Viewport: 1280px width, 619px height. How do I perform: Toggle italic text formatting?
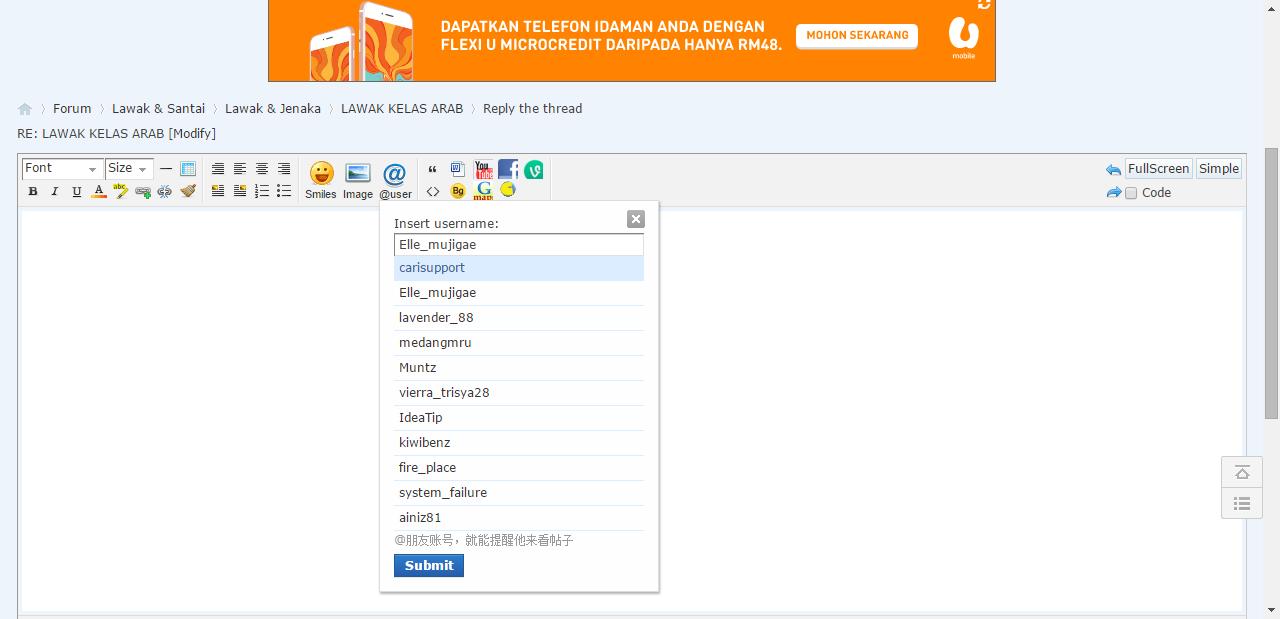click(55, 191)
